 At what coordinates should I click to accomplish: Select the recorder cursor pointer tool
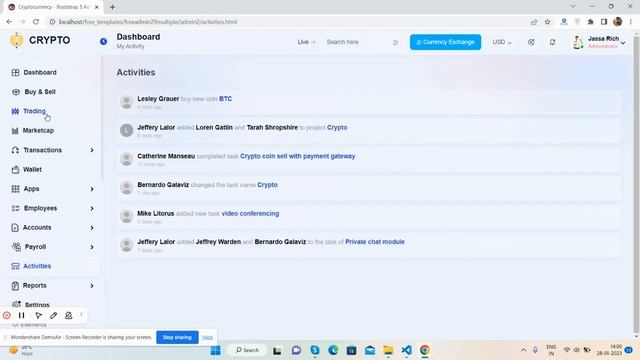[38, 315]
